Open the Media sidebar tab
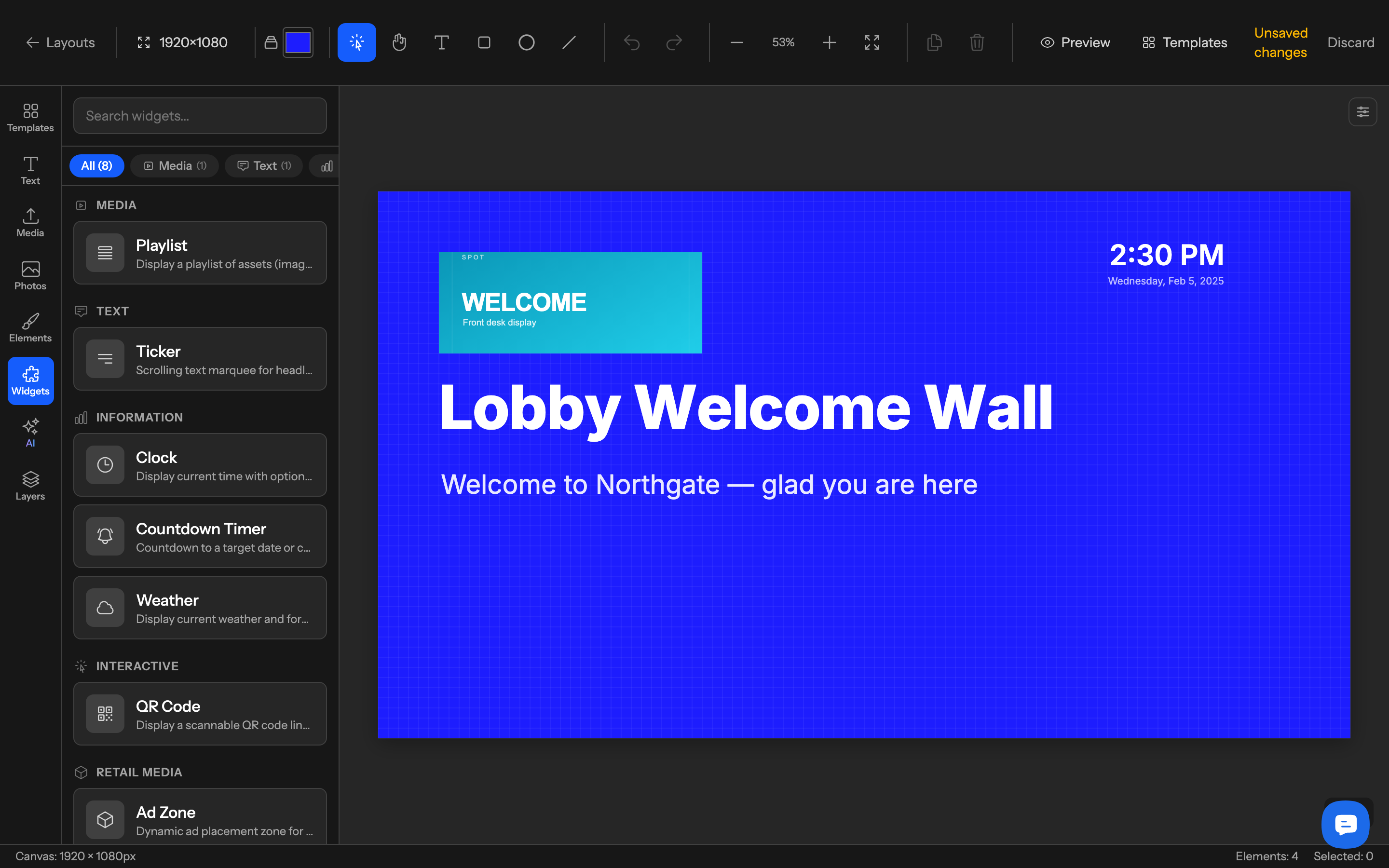 click(30, 223)
